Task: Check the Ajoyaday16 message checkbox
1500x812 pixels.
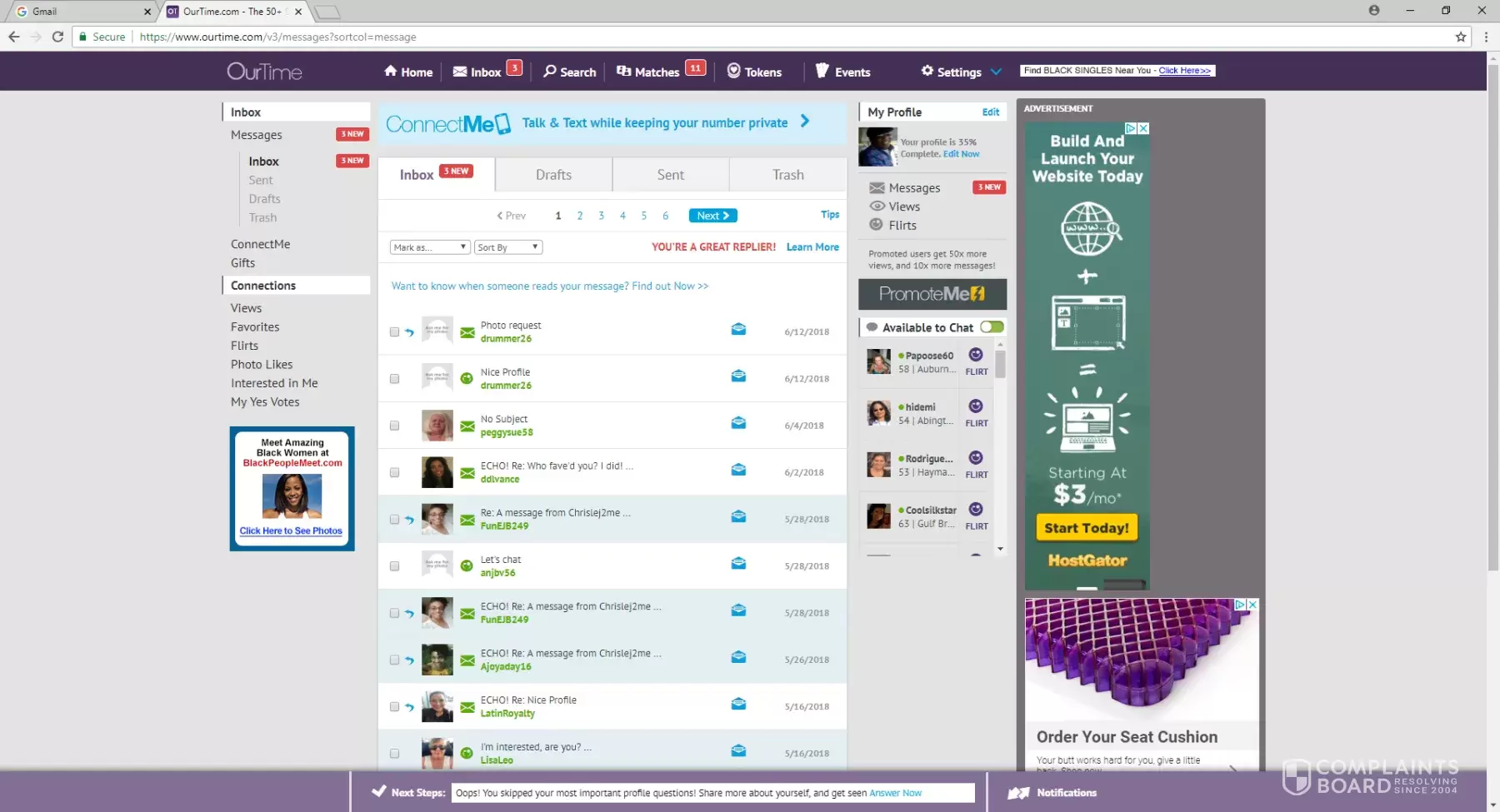Action: 395,660
